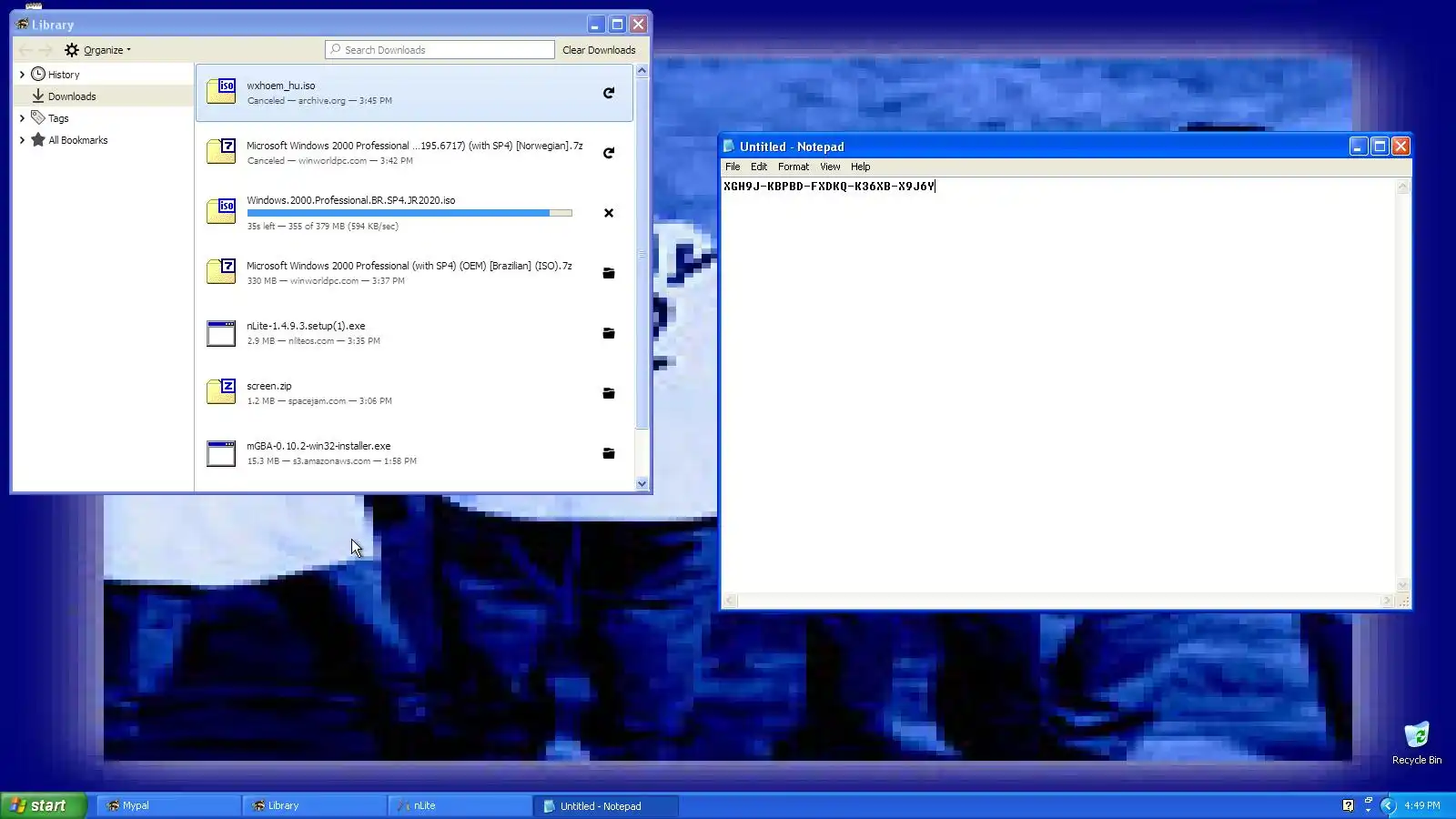Screen dimensions: 1456x819
Task: Close the Library window
Action: point(639,25)
